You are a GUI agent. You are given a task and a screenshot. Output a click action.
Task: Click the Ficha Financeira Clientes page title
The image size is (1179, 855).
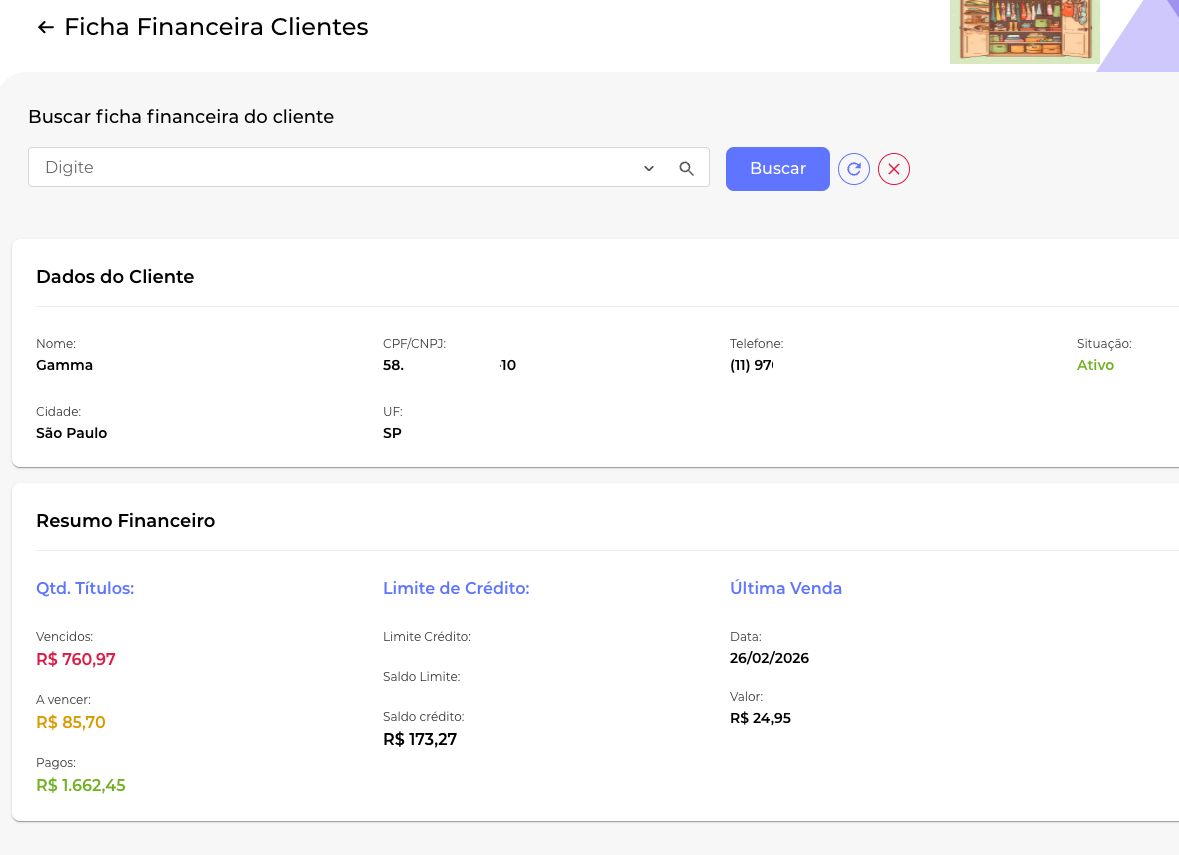coord(216,27)
